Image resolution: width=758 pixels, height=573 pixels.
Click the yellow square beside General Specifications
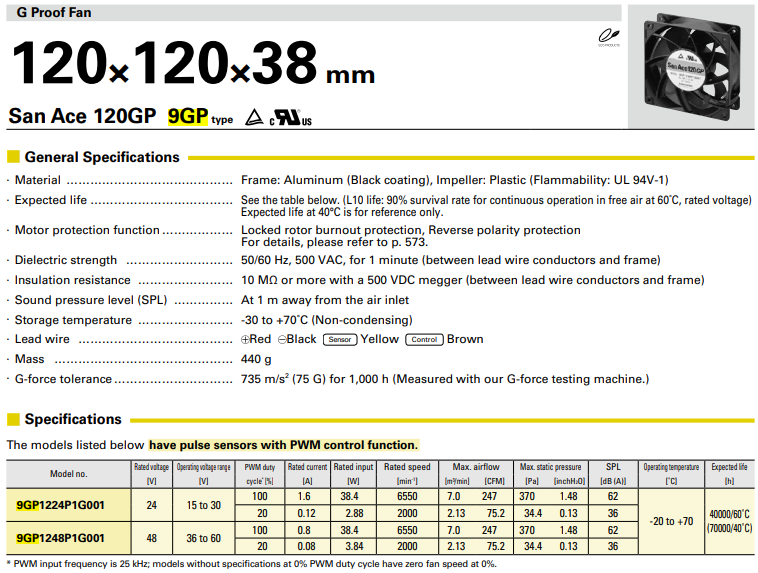(x=13, y=157)
